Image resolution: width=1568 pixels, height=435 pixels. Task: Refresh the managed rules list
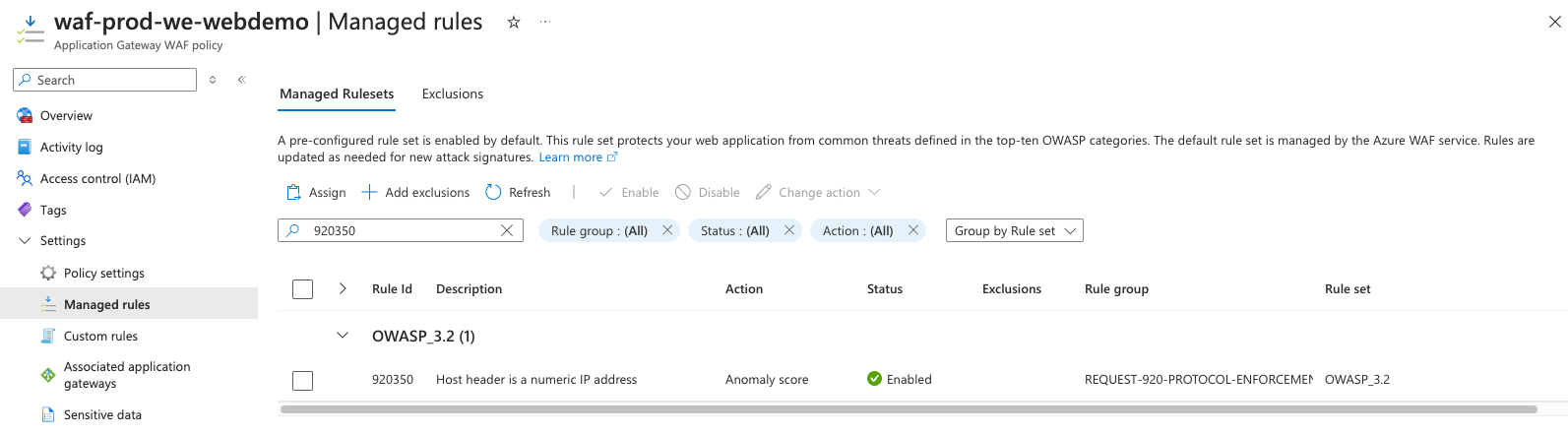(518, 192)
